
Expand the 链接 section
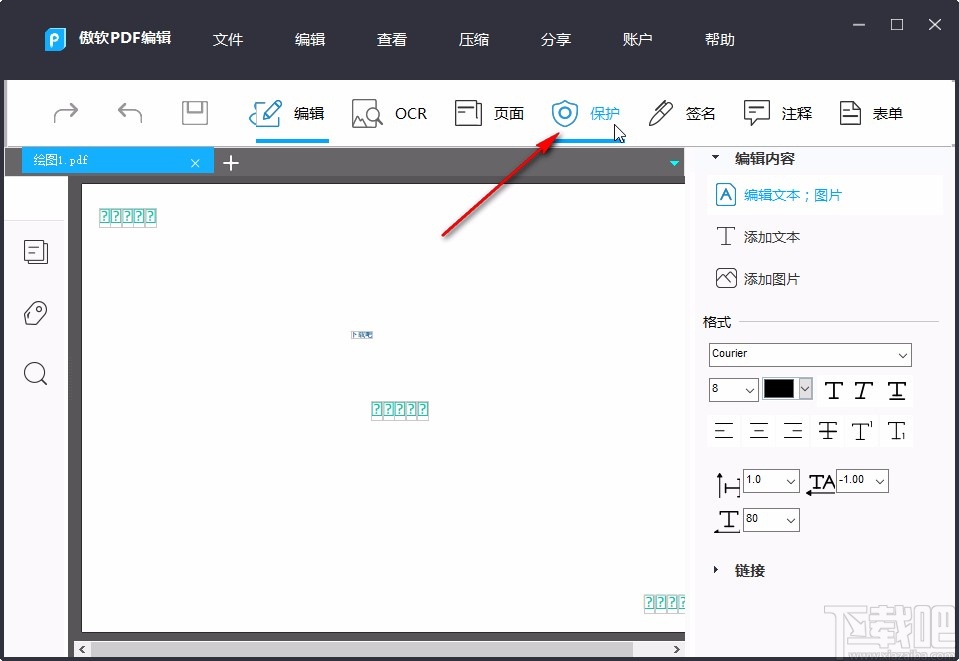[715, 570]
